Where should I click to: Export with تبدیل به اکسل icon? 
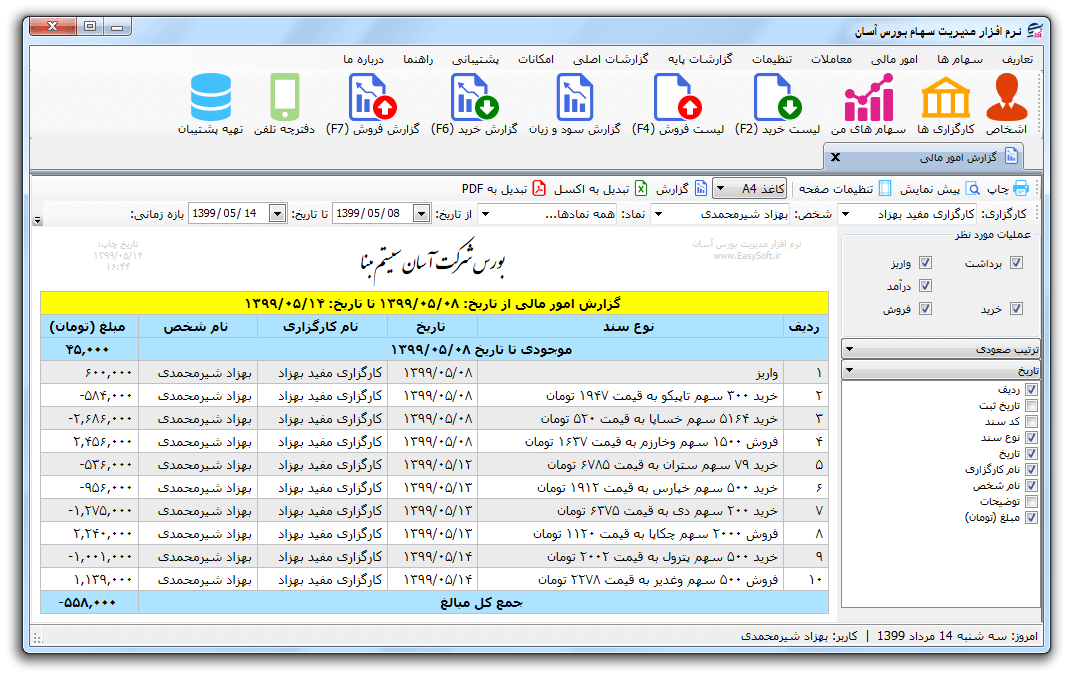(x=641, y=188)
